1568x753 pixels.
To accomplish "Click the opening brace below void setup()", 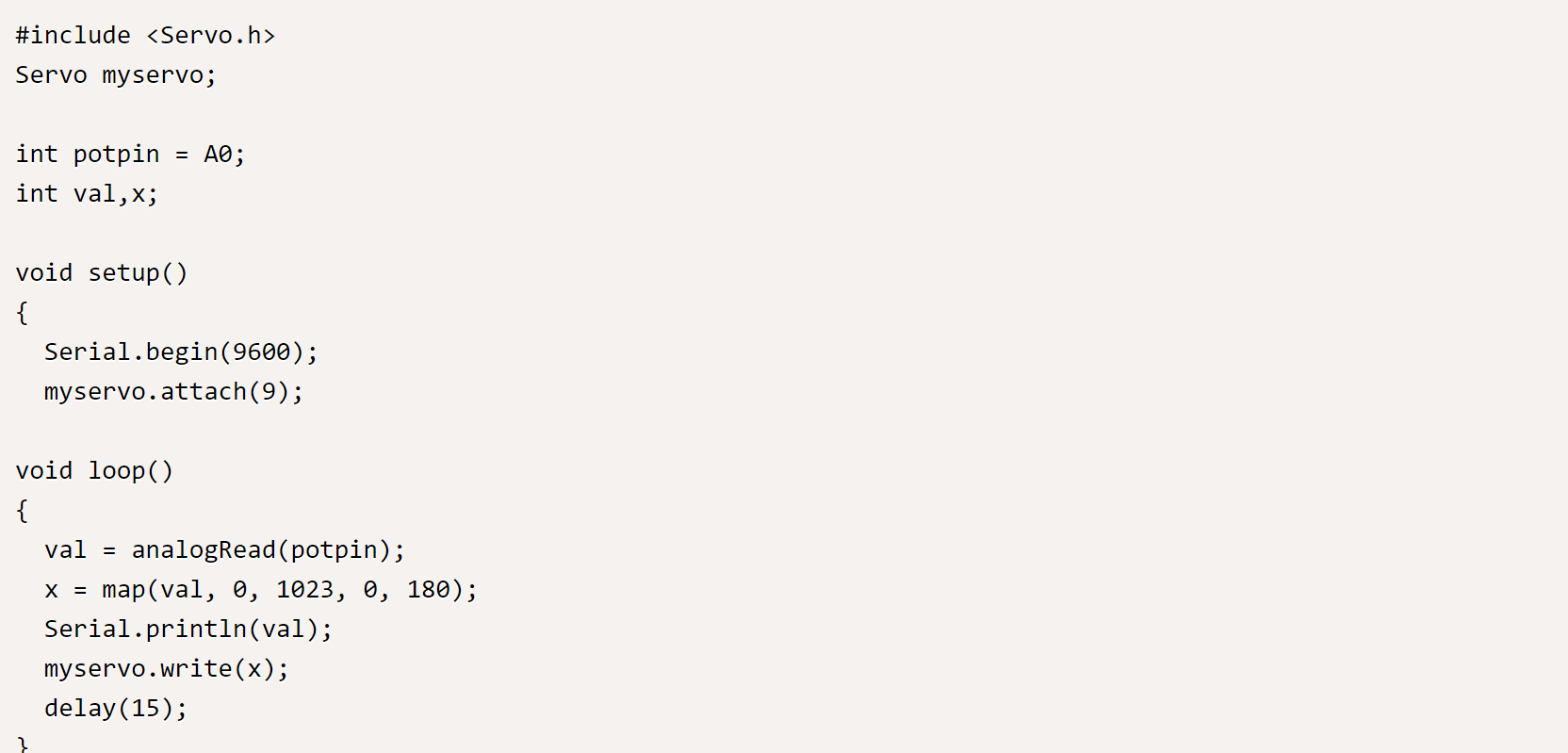I will pos(23,313).
